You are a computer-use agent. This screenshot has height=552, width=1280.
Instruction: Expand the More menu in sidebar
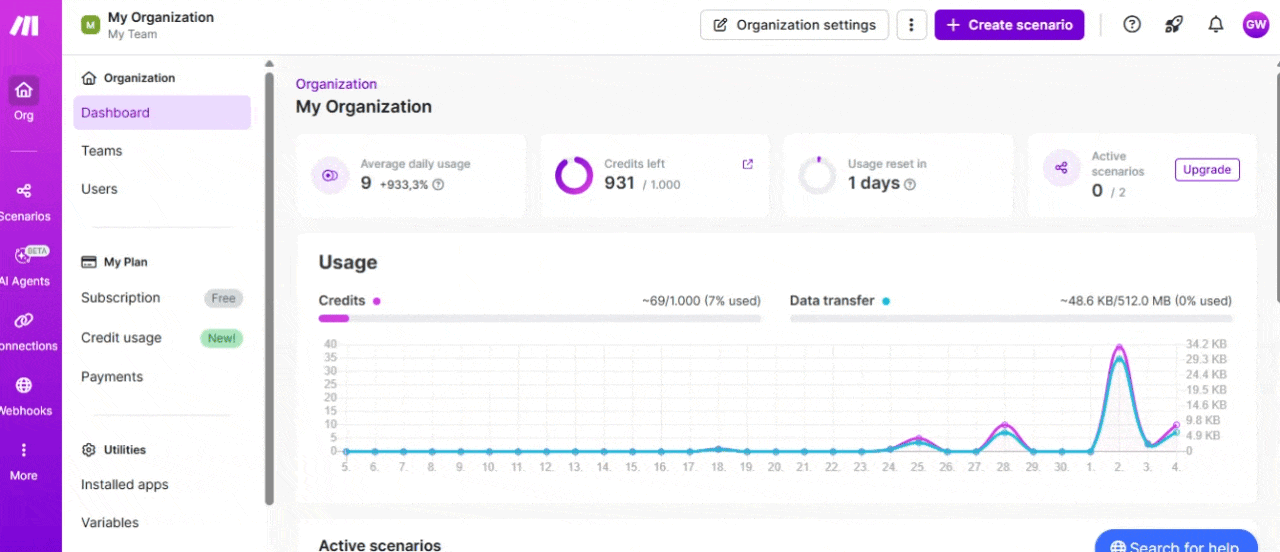24,461
